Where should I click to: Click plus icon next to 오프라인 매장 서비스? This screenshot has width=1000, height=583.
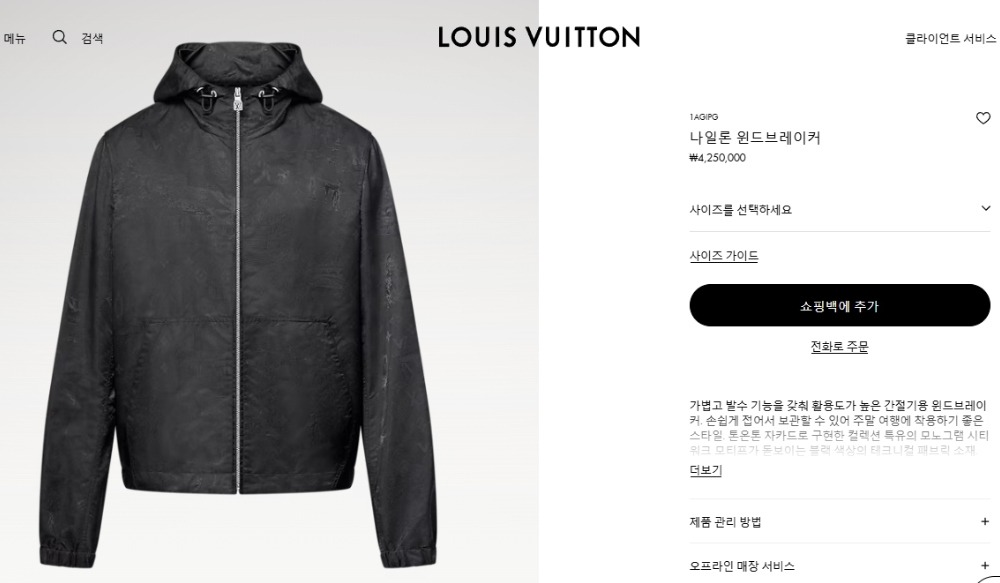coord(985,565)
